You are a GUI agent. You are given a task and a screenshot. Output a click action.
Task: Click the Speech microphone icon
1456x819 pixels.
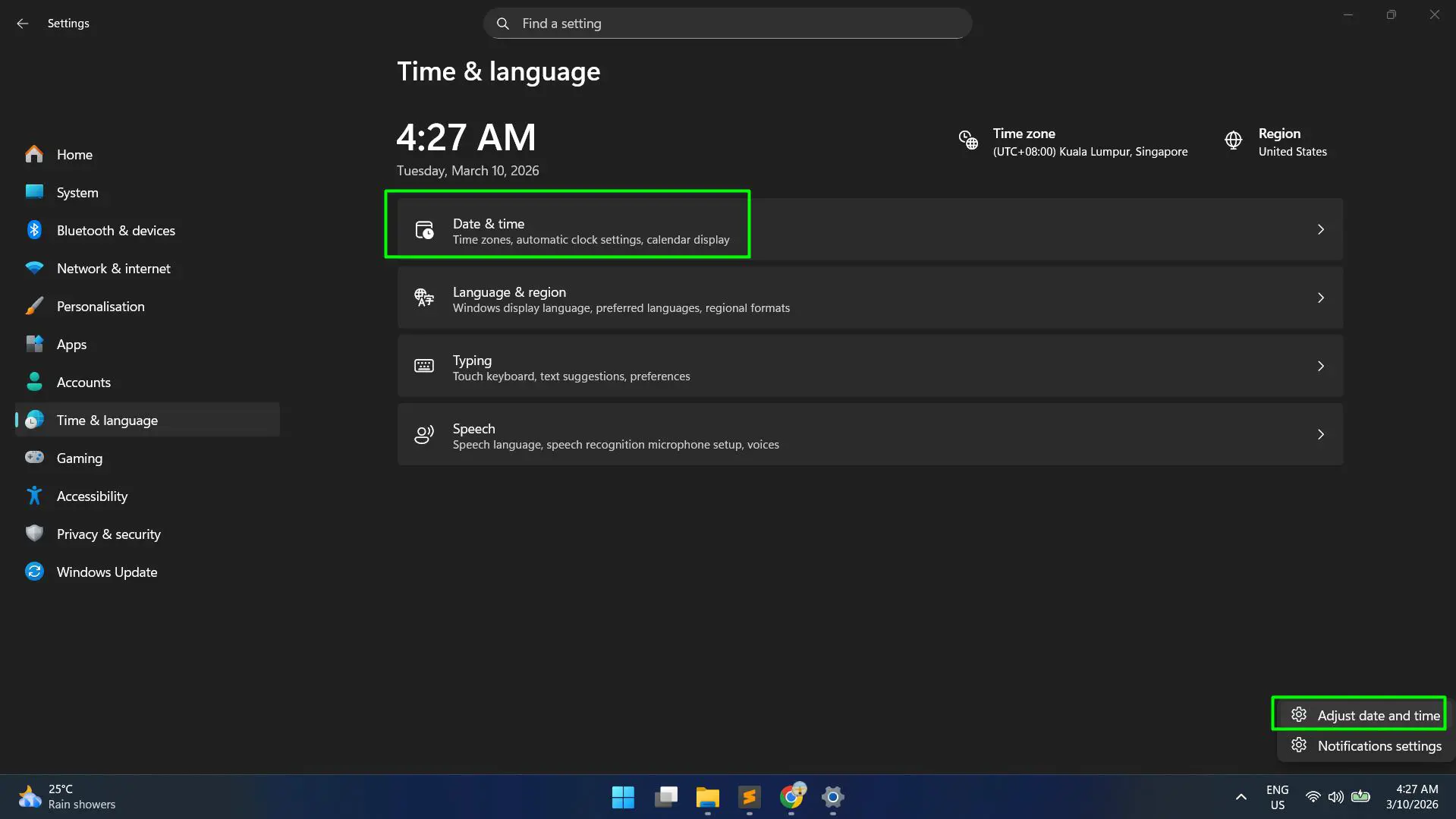click(423, 434)
